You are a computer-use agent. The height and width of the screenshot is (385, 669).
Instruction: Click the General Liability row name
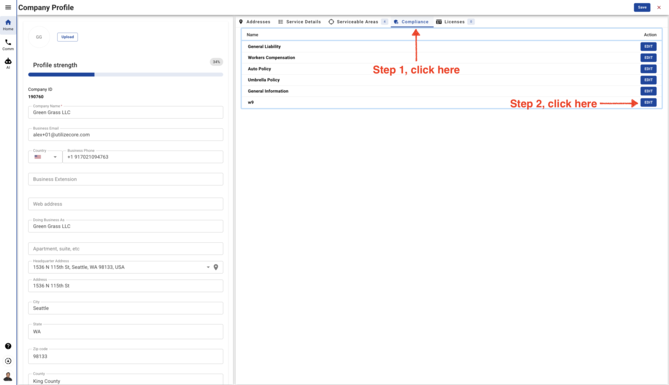(264, 47)
